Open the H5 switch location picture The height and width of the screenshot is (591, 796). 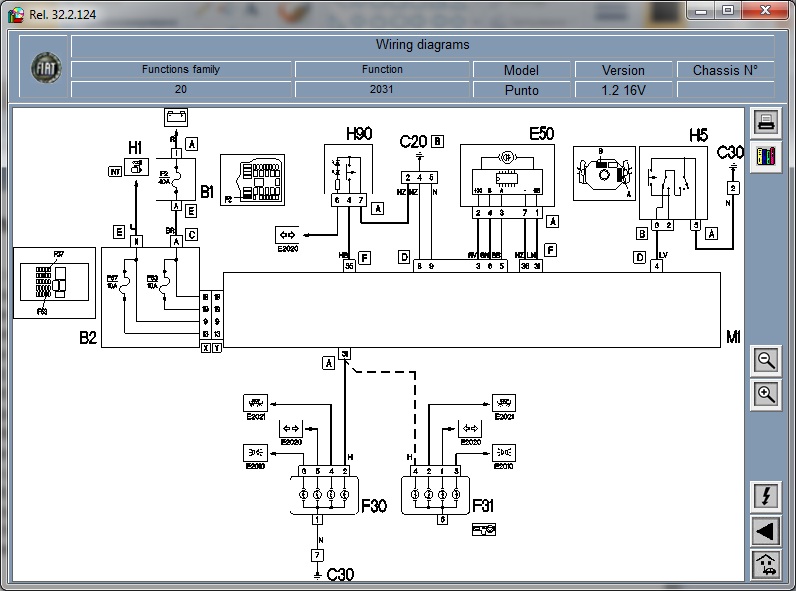602,172
